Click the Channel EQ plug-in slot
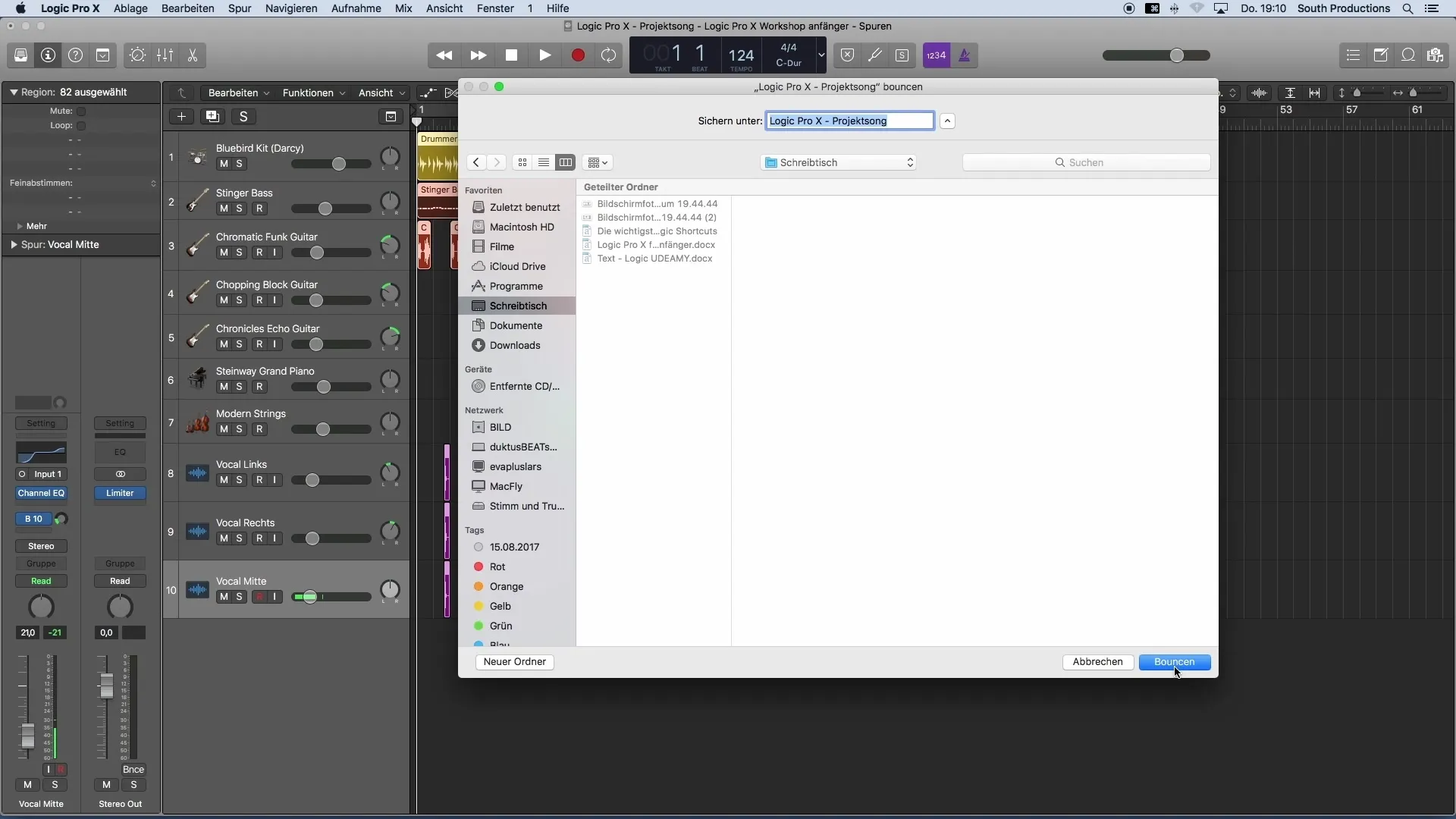1456x819 pixels. 41,493
